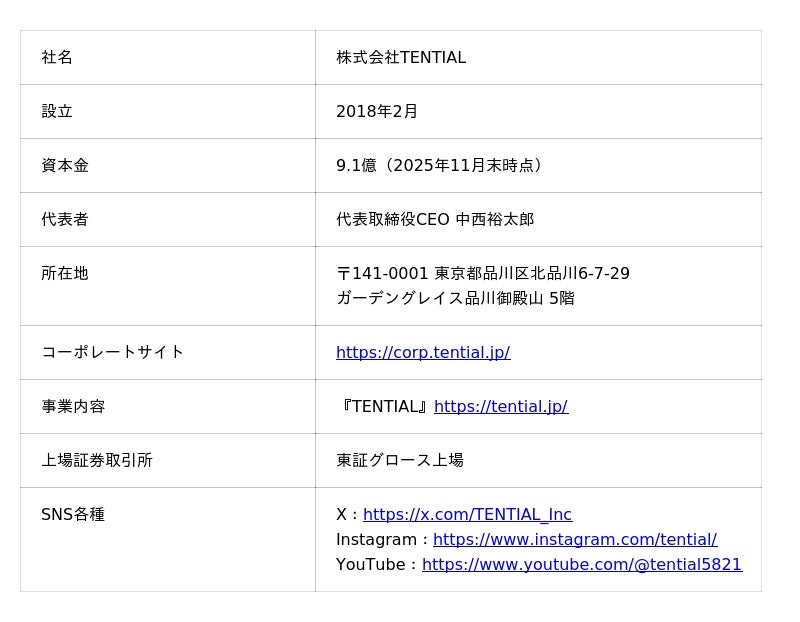Click the コーポレートサイト row label
Image resolution: width=800 pixels, height=622 pixels.
point(113,352)
